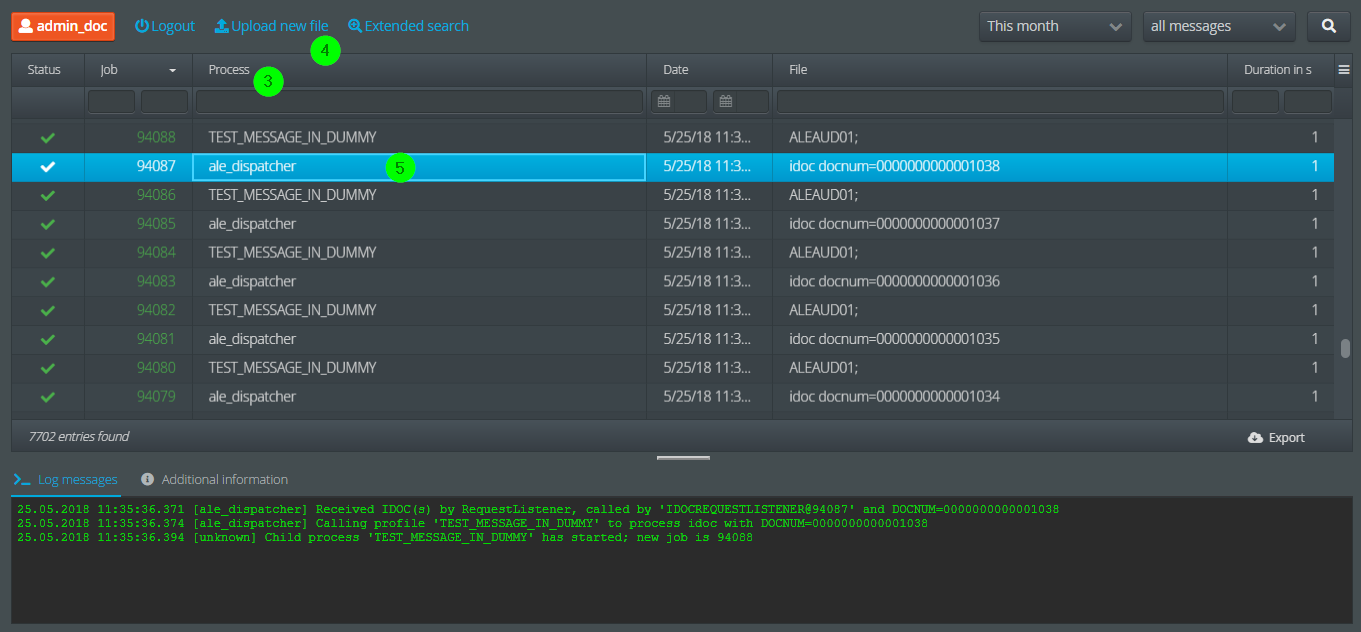This screenshot has width=1361, height=632.
Task: Open the This month period dropdown
Action: point(1055,26)
